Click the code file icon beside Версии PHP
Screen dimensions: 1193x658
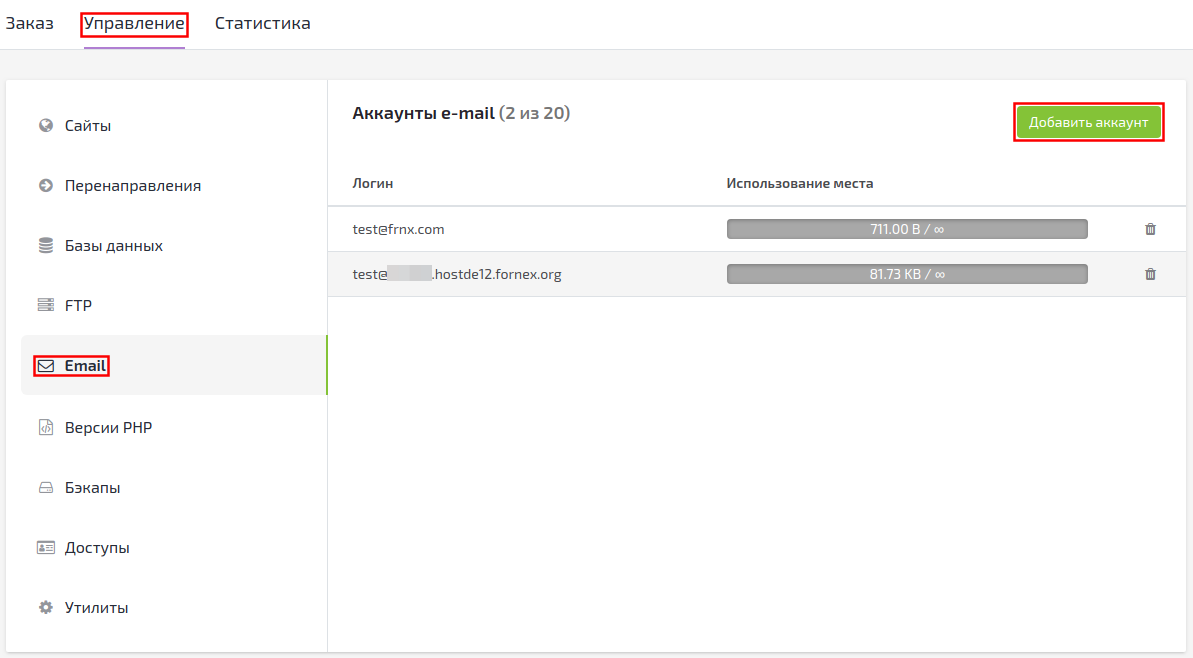coord(45,428)
